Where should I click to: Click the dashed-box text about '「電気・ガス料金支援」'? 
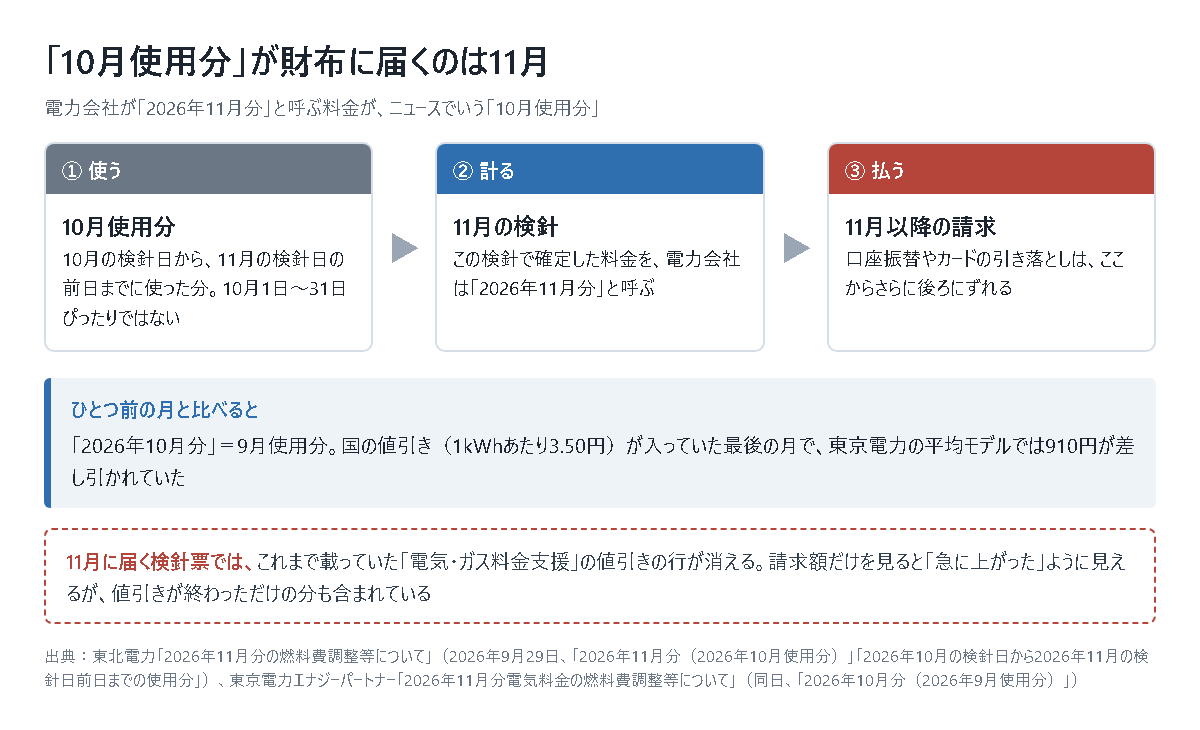[596, 577]
